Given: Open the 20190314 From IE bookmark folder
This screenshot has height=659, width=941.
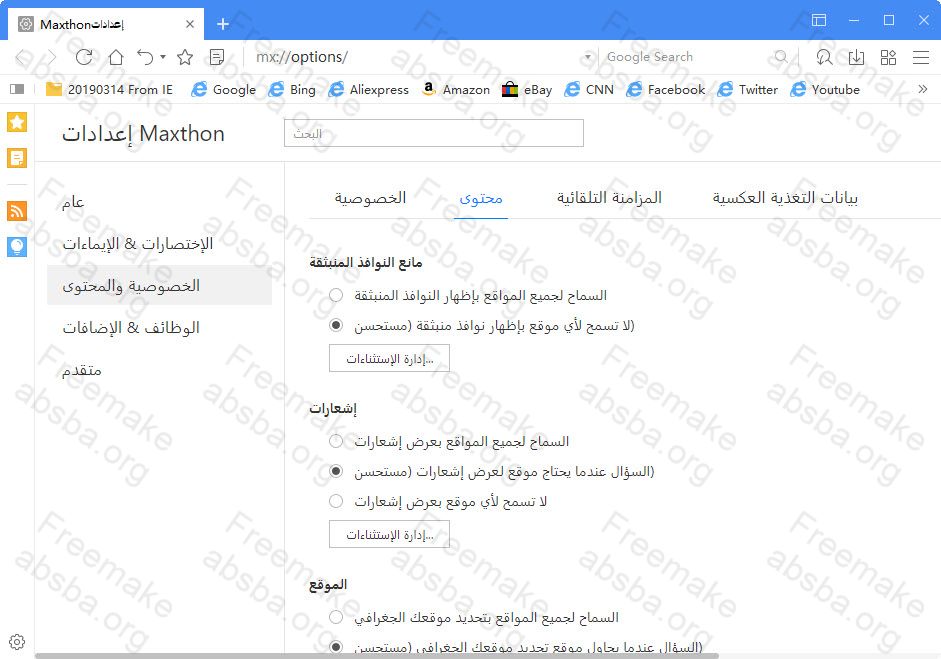Looking at the screenshot, I should pos(110,89).
